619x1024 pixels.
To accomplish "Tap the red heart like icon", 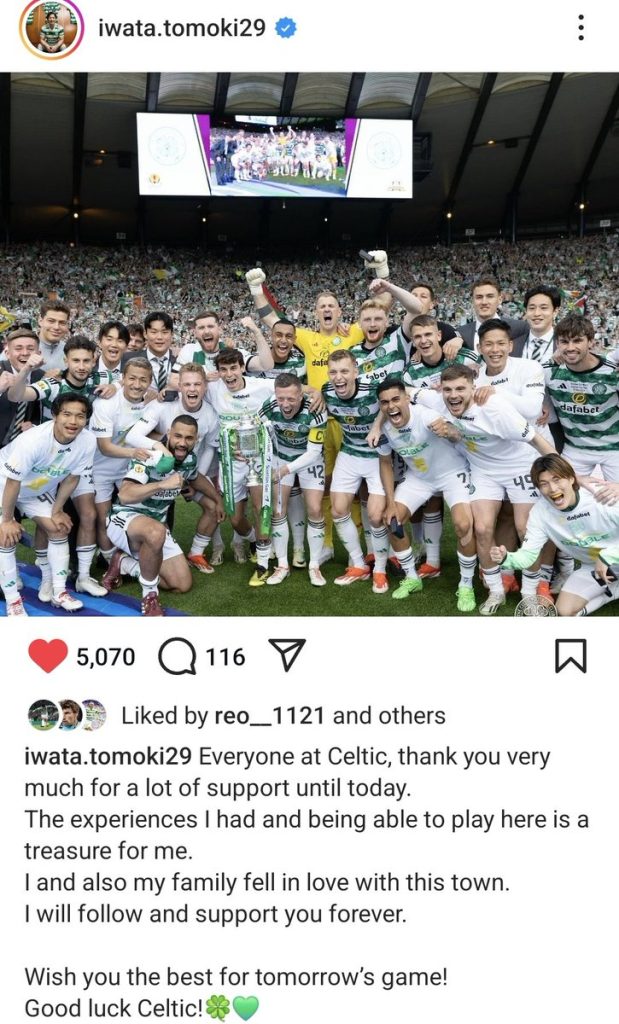I will [48, 656].
